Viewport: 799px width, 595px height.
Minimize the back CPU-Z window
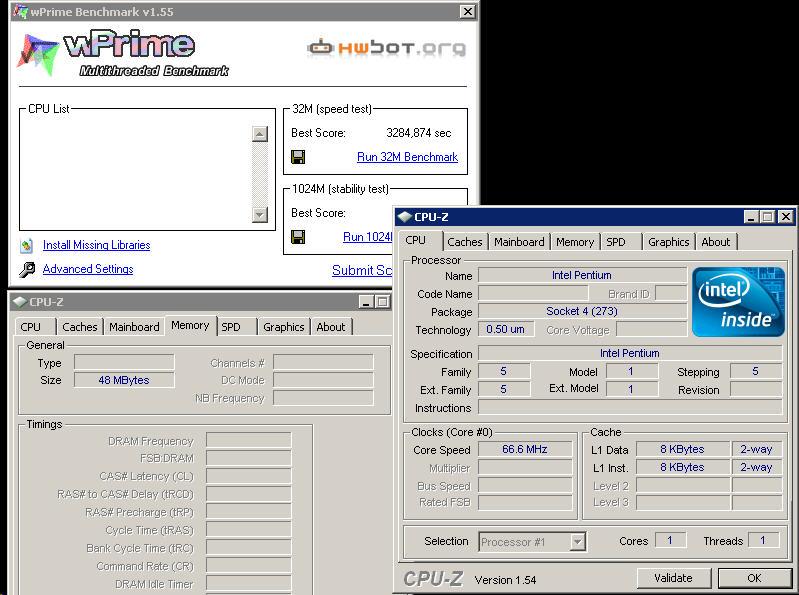coord(365,302)
